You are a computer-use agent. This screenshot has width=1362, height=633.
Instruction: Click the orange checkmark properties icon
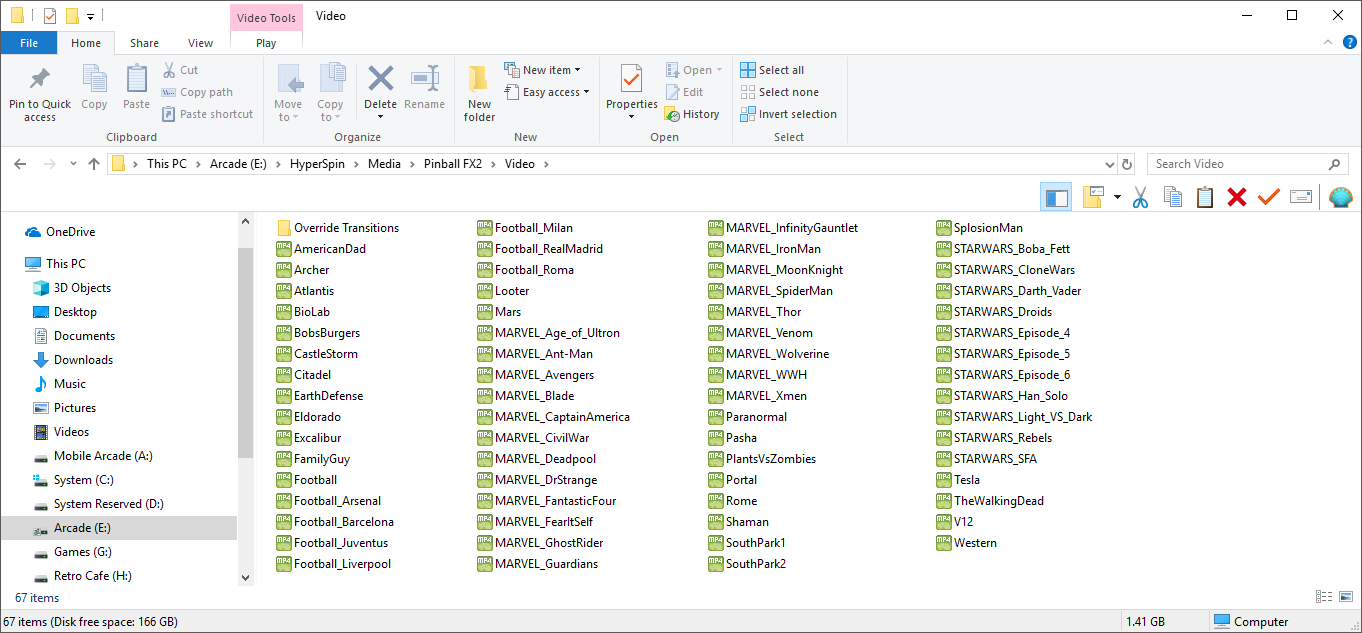tap(1269, 198)
